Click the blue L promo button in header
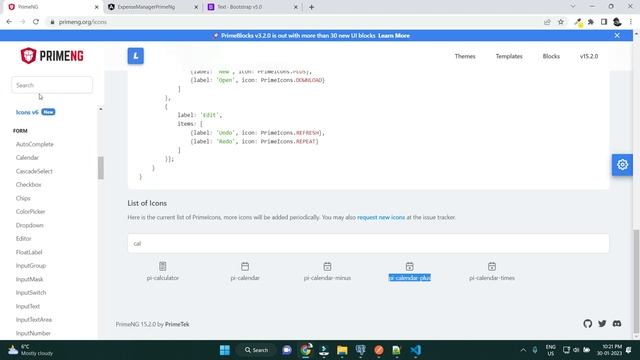Viewport: 640px width, 360px height. (136, 56)
